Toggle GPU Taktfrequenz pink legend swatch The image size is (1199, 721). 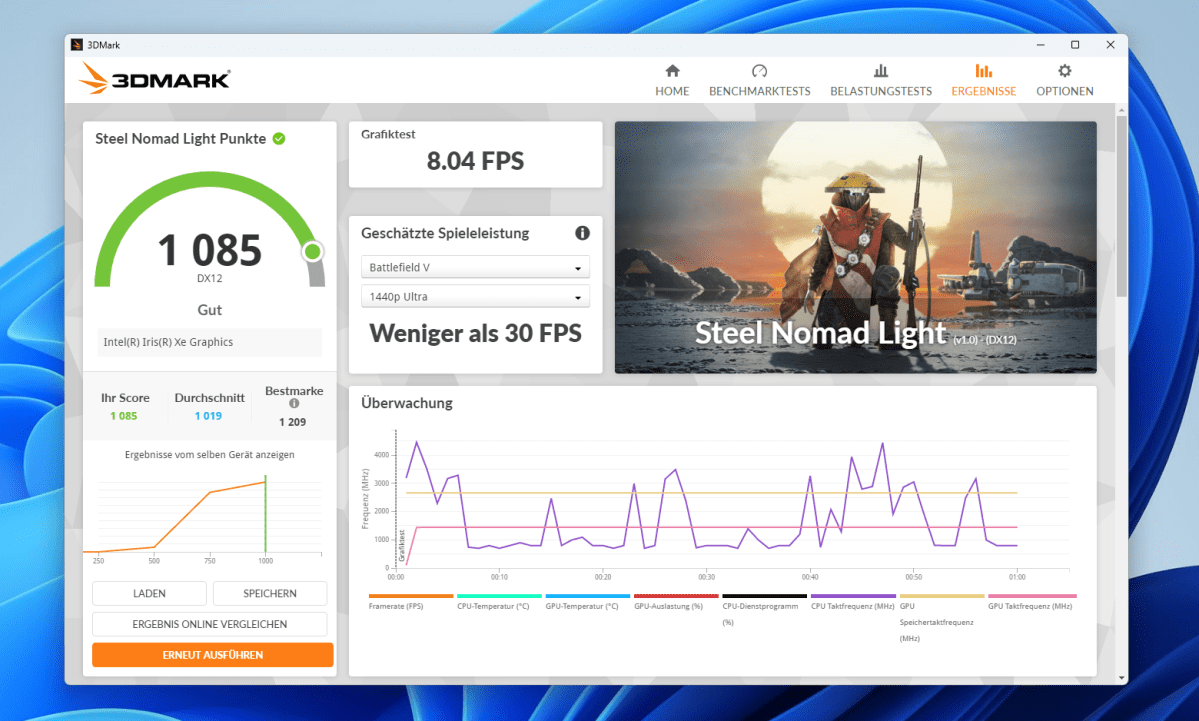click(x=1032, y=596)
